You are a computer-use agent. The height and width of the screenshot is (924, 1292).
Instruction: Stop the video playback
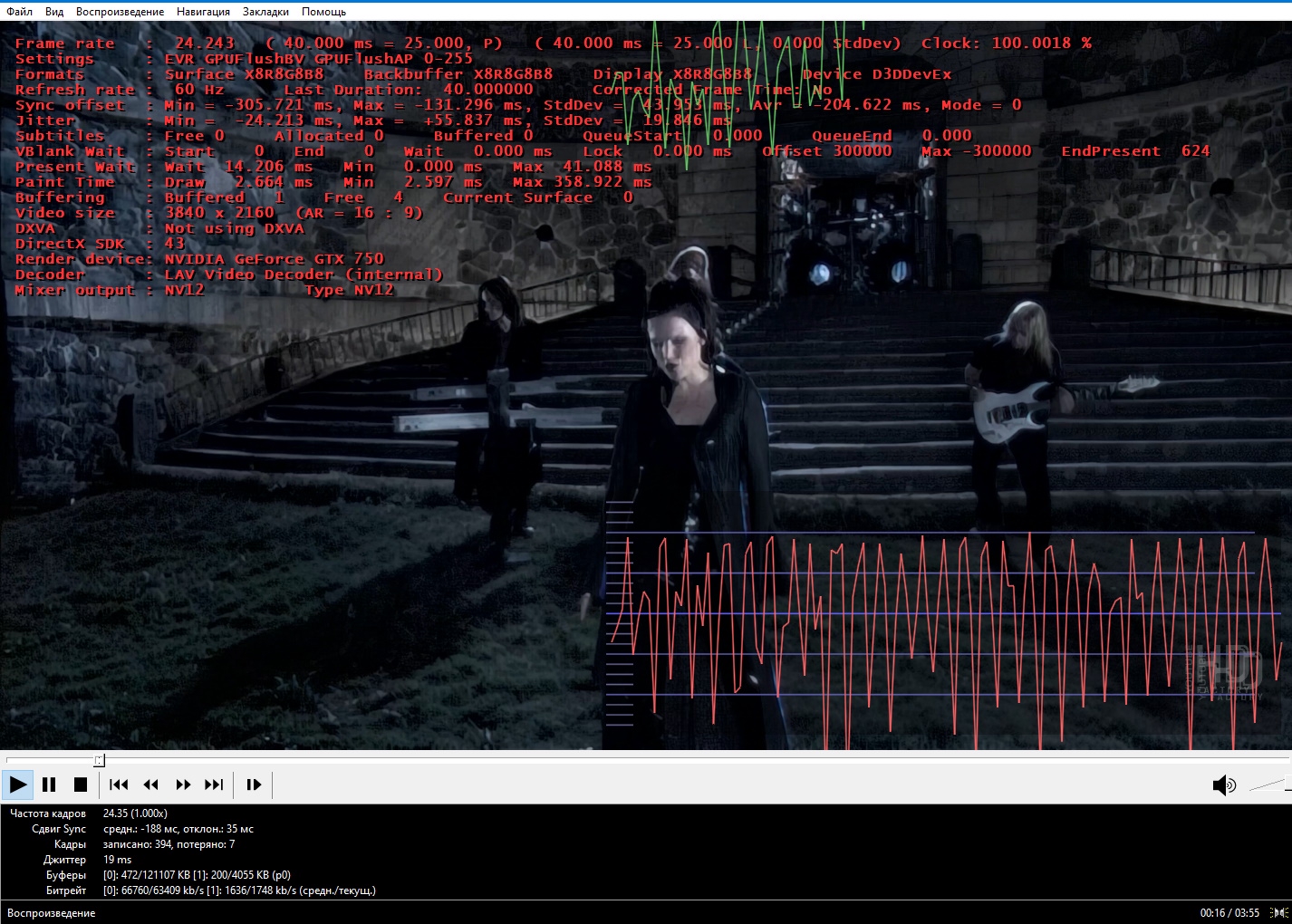[80, 784]
